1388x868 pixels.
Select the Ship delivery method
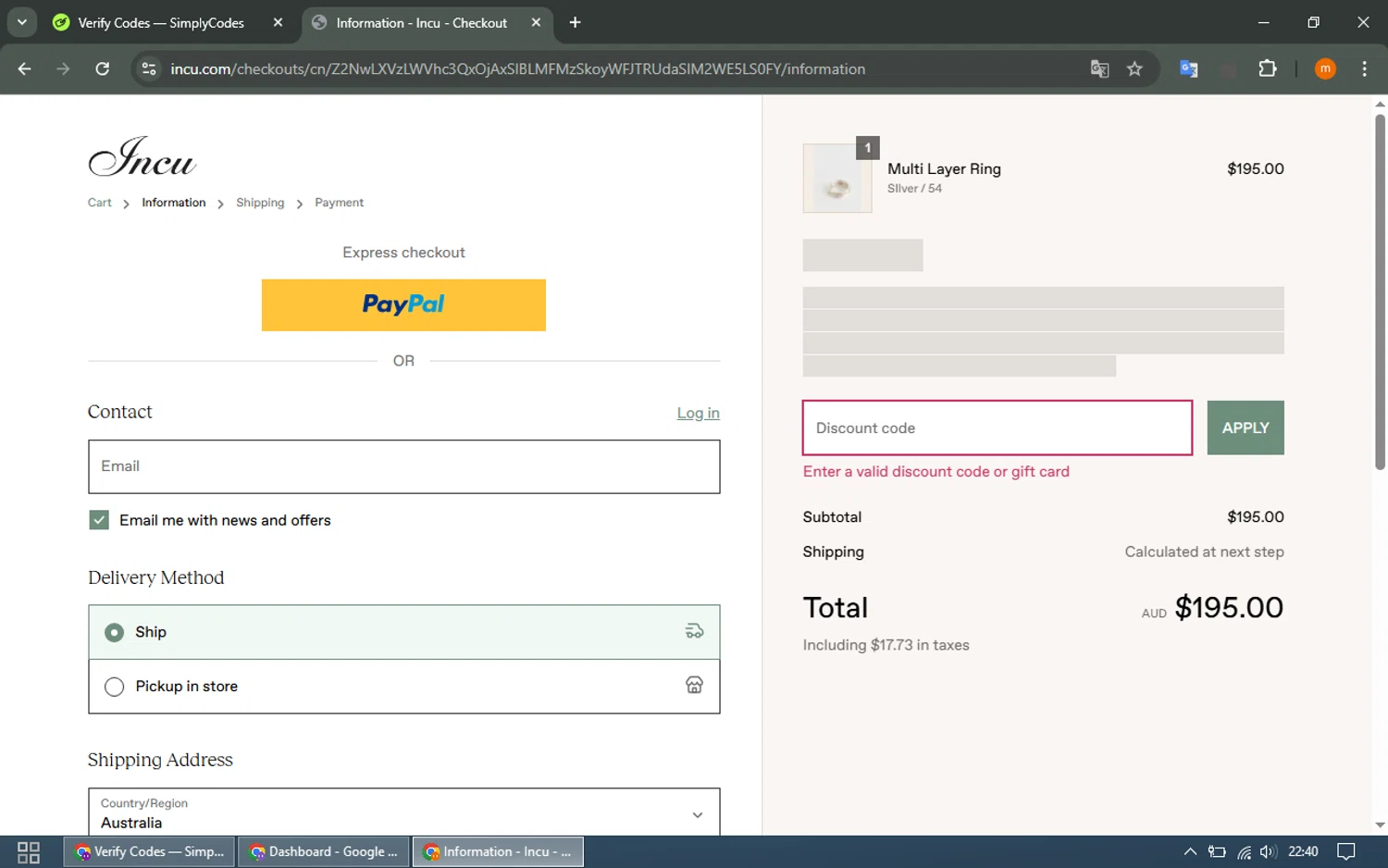403,632
